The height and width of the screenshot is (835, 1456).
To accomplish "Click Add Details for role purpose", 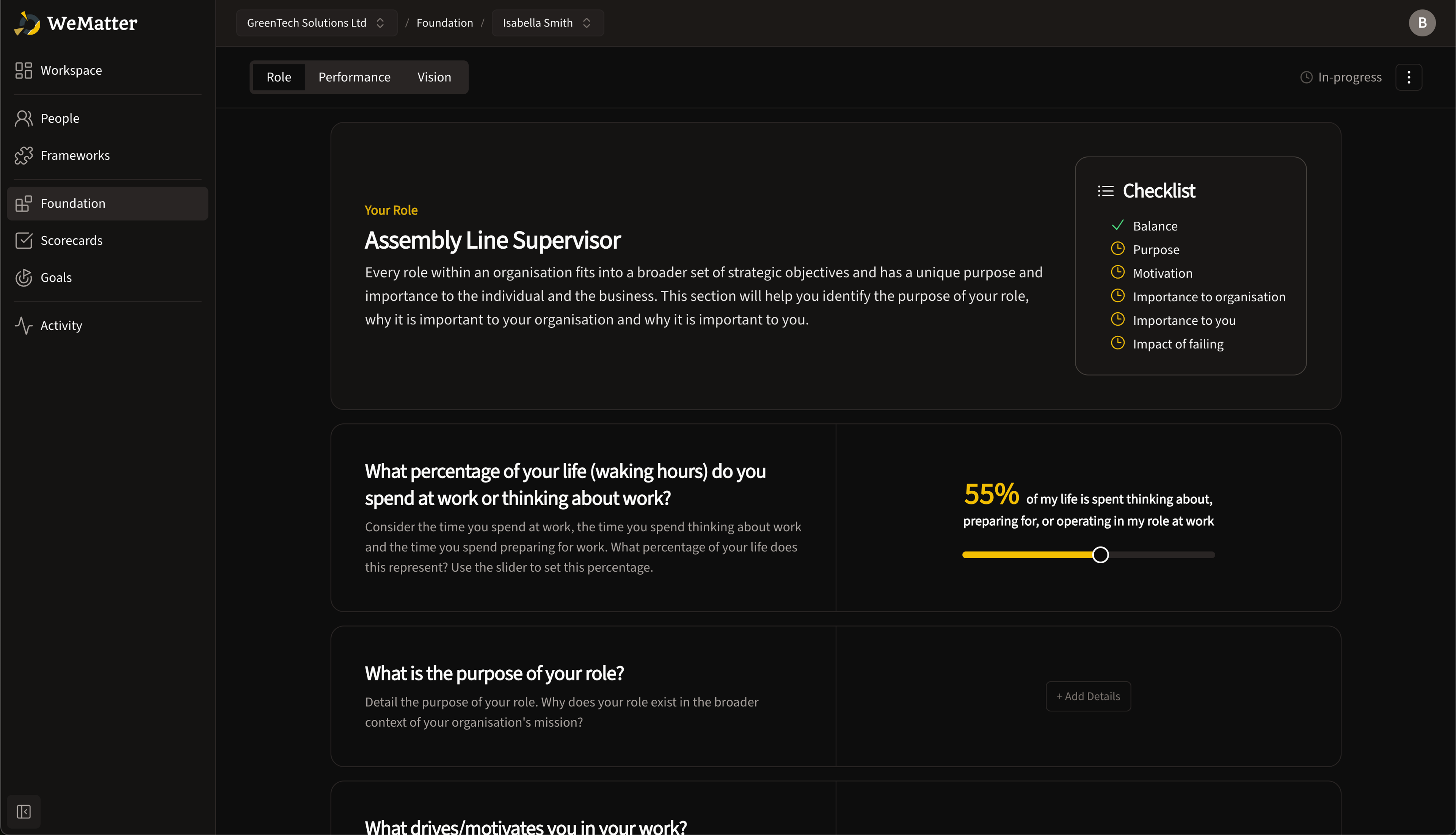I will (1088, 696).
